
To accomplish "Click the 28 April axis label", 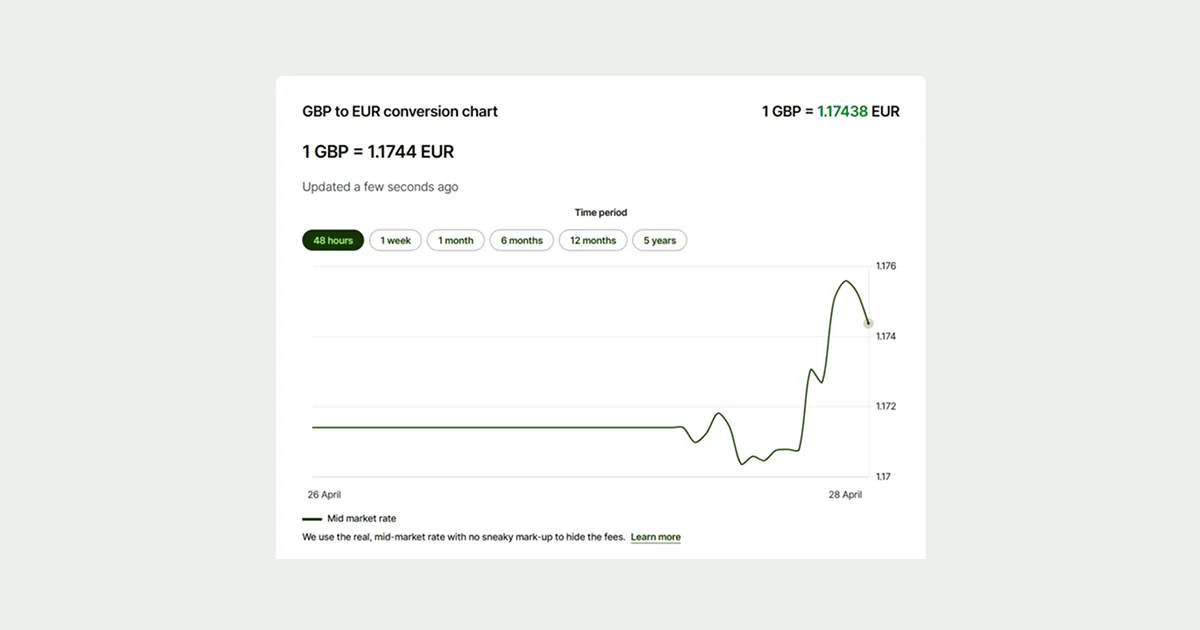I will [845, 495].
